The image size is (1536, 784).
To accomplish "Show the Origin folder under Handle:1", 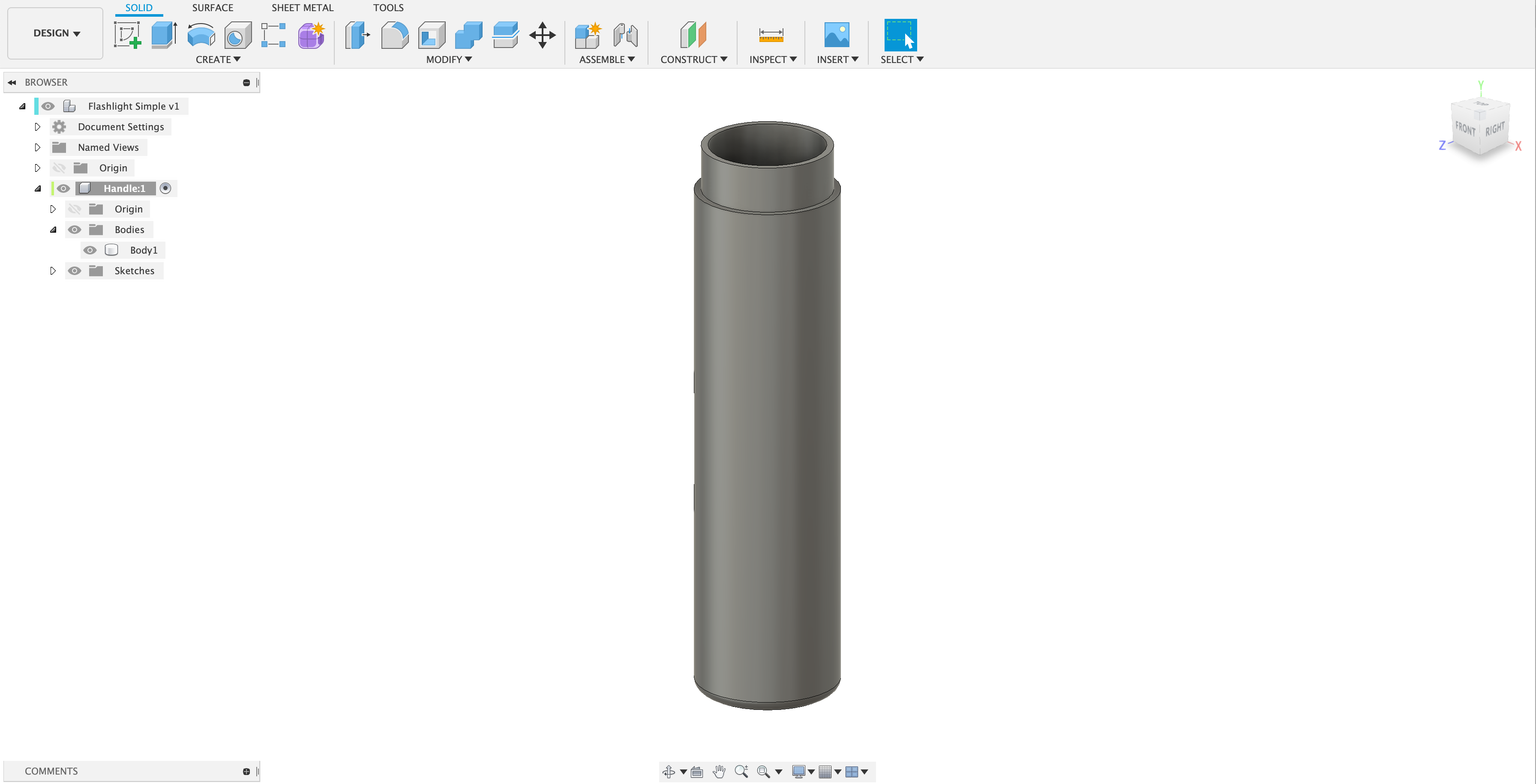I will (x=75, y=209).
